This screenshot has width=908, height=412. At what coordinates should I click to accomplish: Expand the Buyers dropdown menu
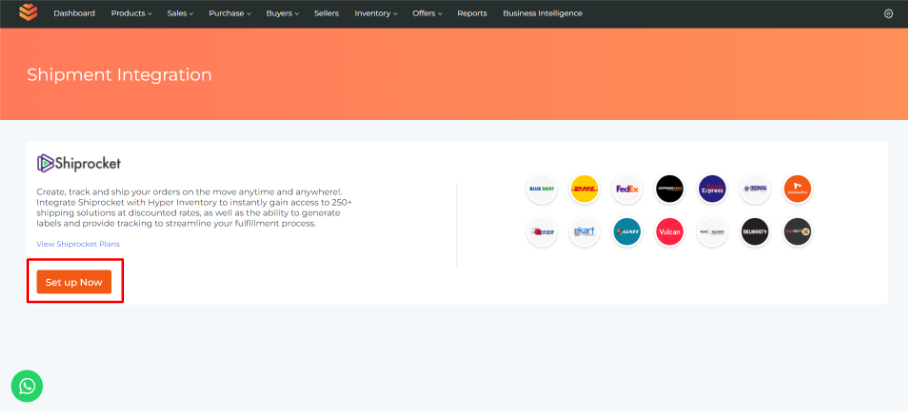283,13
